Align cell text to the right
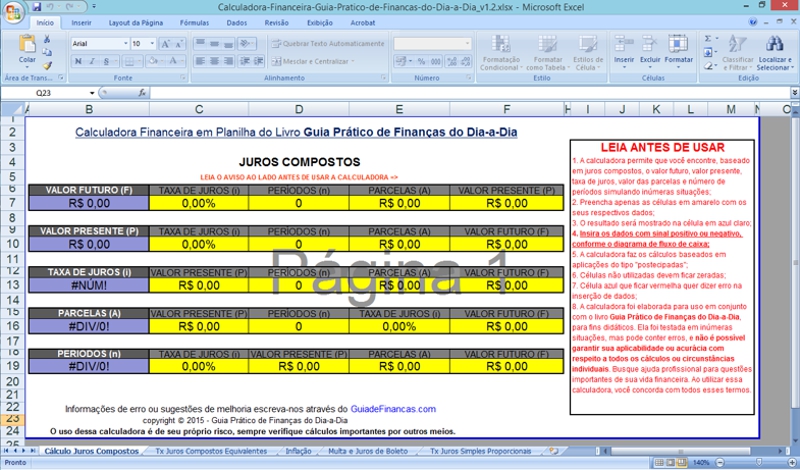Image resolution: width=800 pixels, height=470 pixels. [x=229, y=61]
